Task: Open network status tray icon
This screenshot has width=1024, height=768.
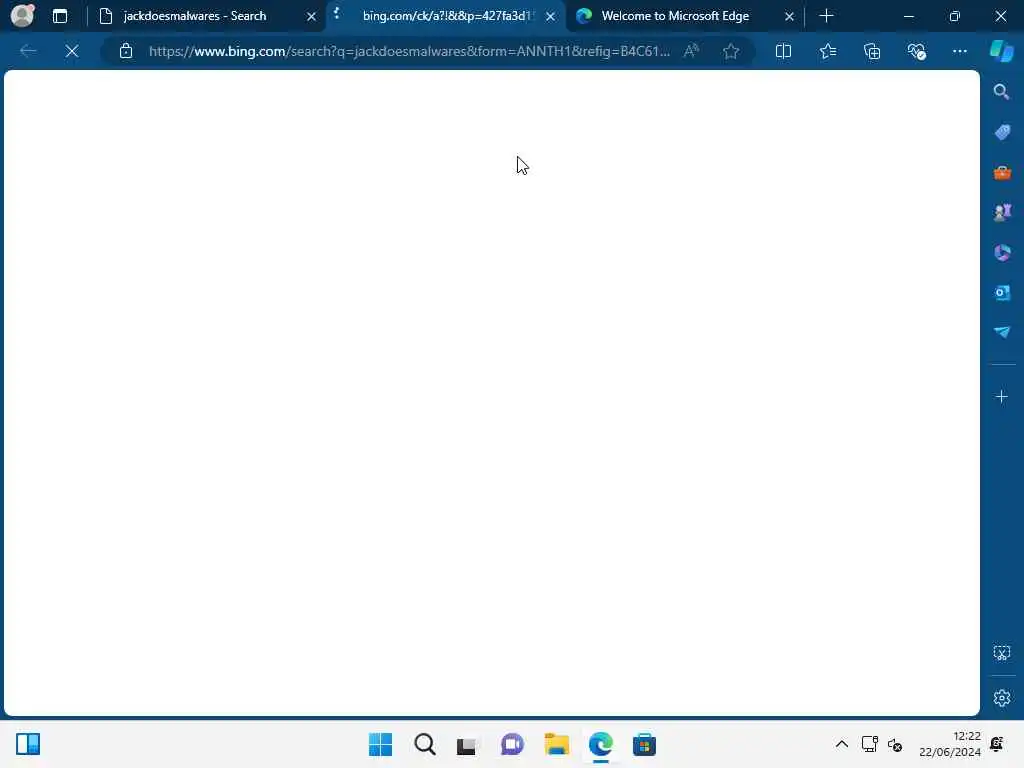Action: [x=869, y=744]
